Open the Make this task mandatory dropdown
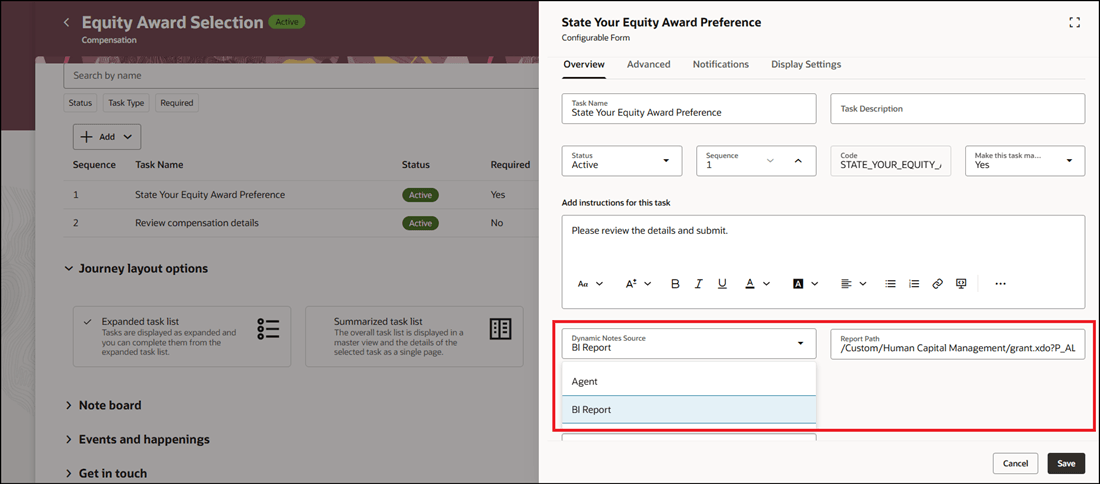The height and width of the screenshot is (484, 1100). pyautogui.click(x=1025, y=161)
